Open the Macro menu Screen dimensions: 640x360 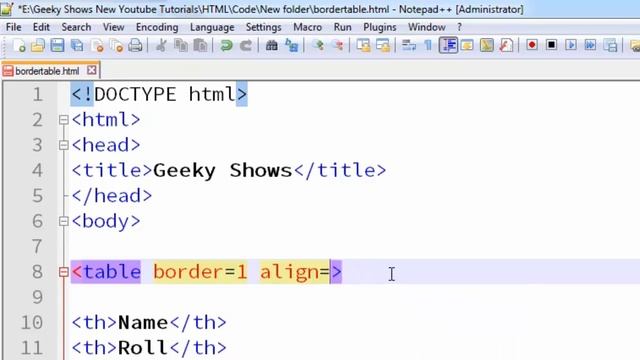(x=307, y=27)
